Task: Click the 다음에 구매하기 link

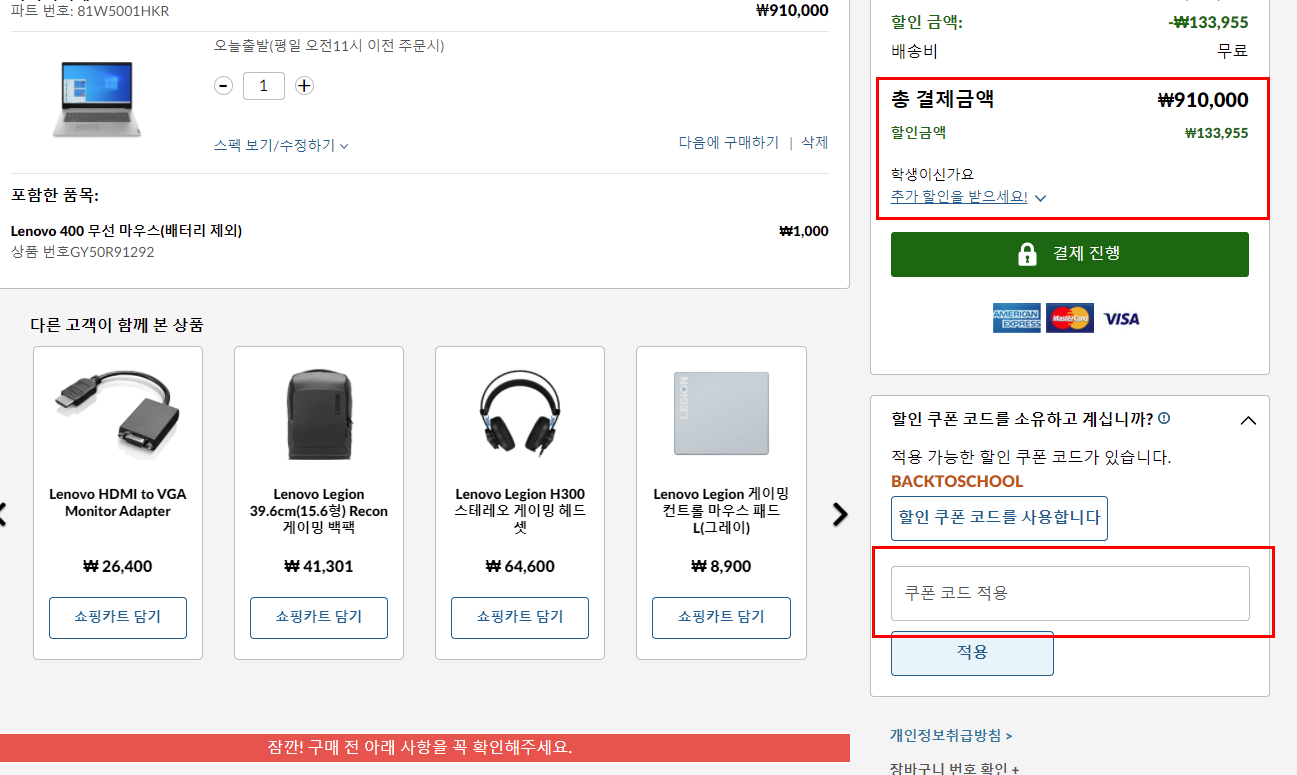Action: [x=729, y=143]
